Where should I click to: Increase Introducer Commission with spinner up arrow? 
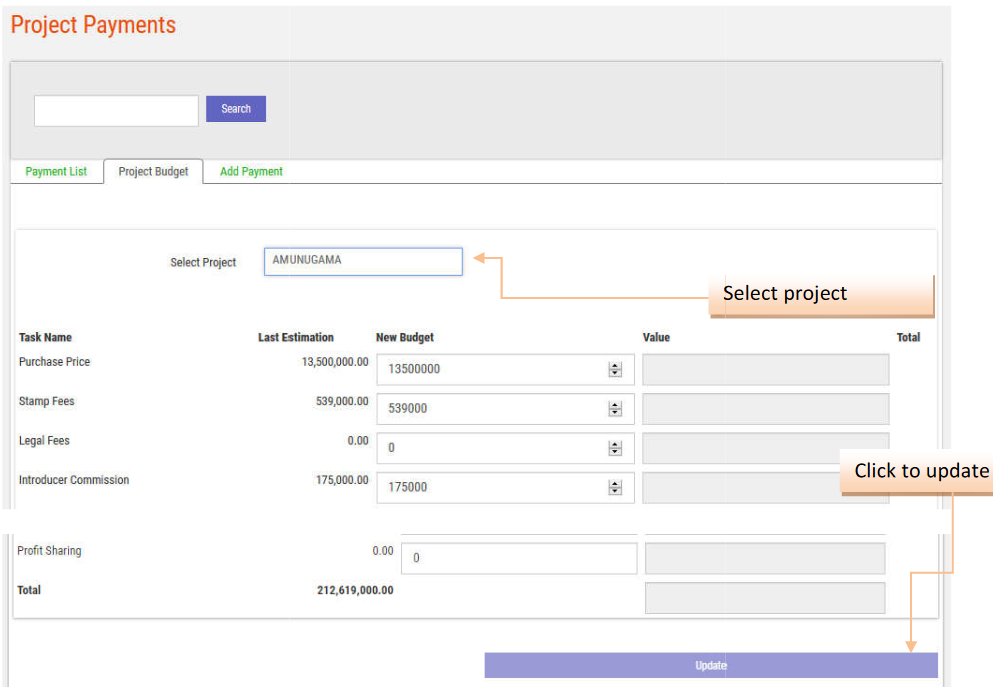pos(615,484)
